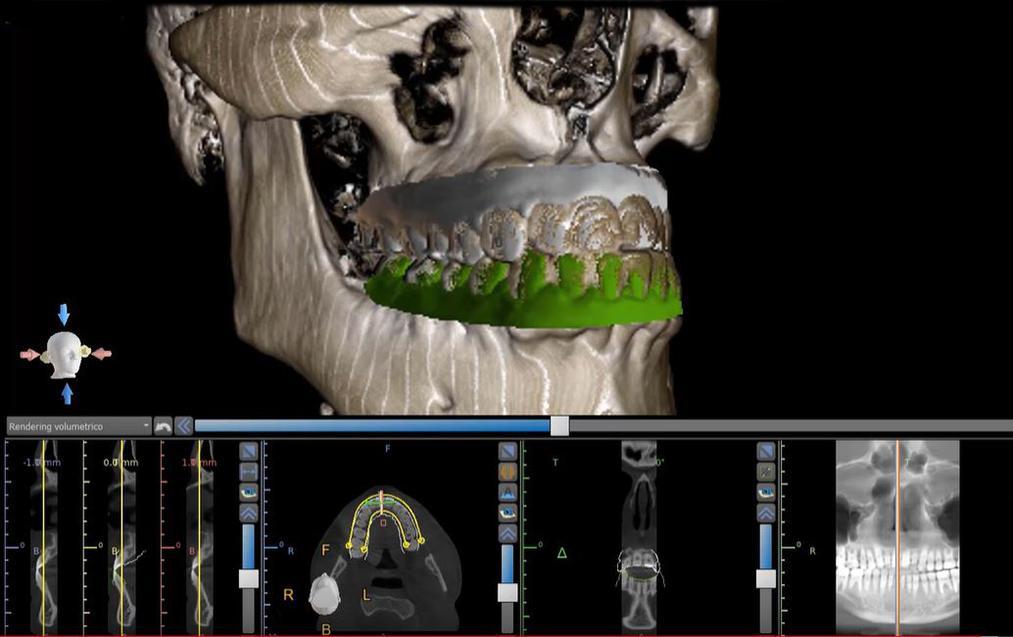Click the left pink arrow beside head model
Screen dimensions: 1013x637
point(29,354)
